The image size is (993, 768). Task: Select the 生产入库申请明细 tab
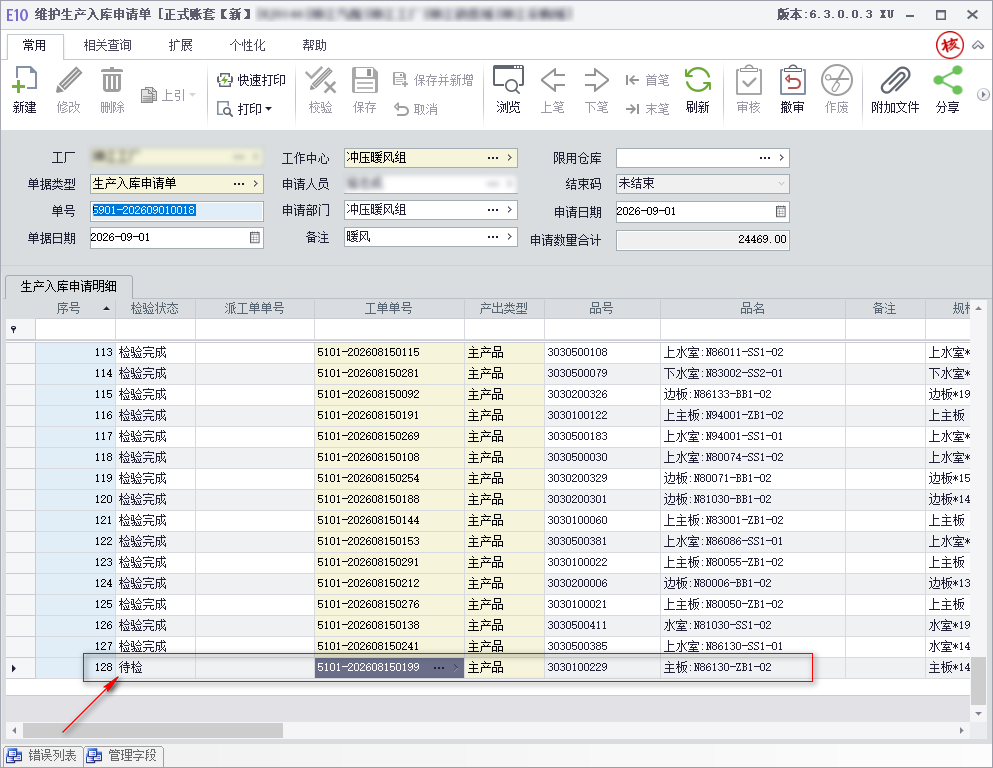tap(69, 286)
